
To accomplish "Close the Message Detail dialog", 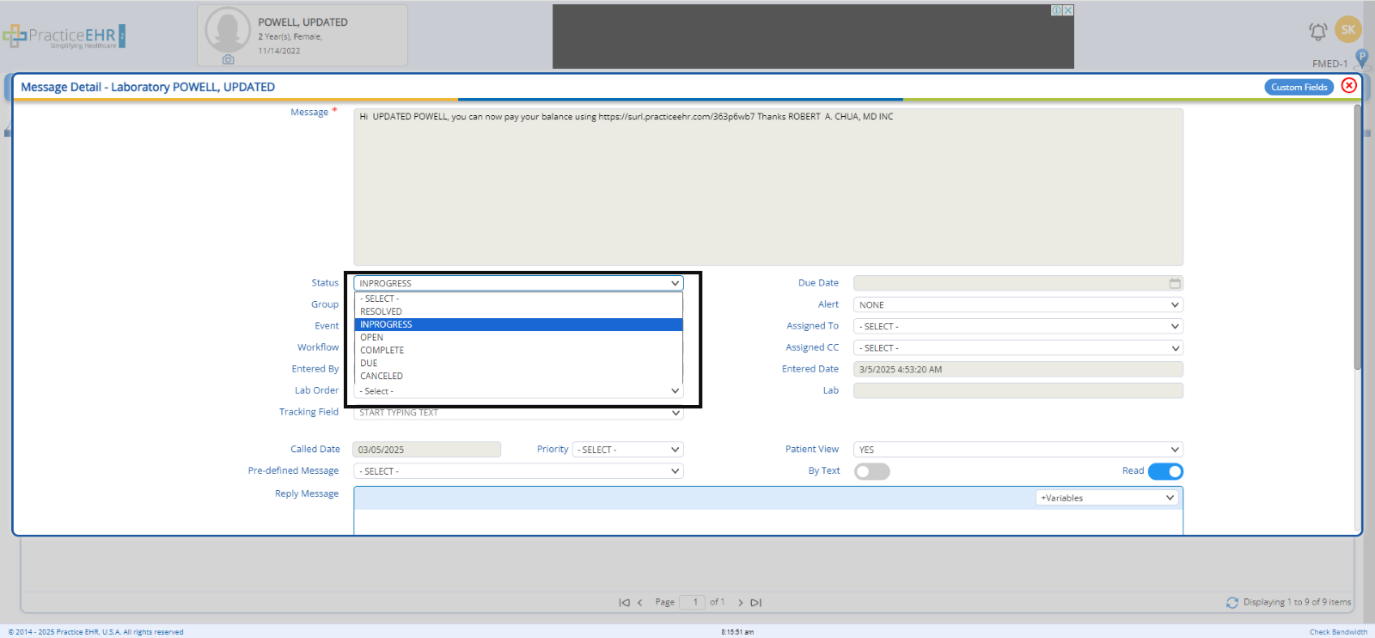I will [x=1349, y=86].
